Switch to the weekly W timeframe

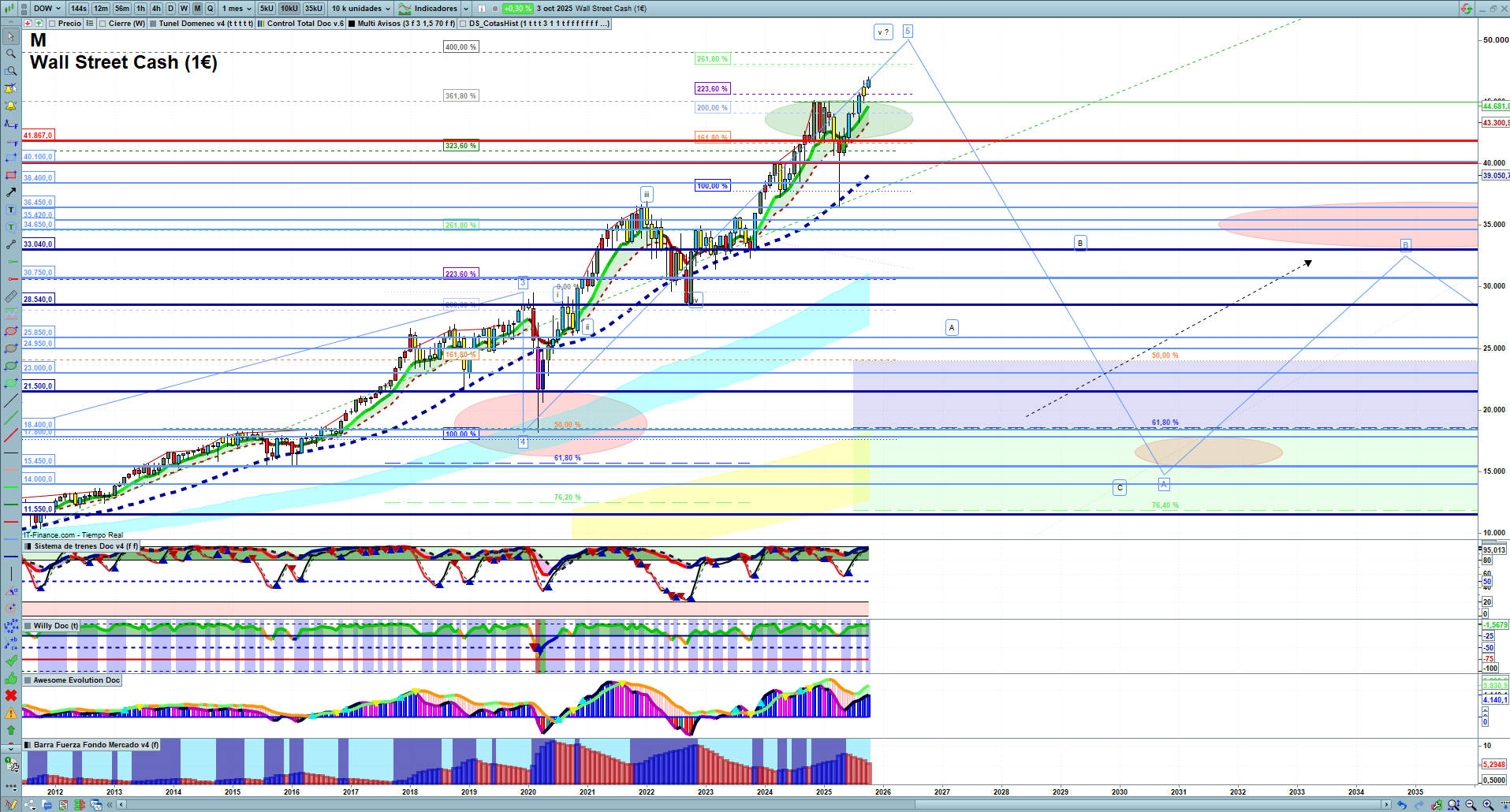pos(184,9)
